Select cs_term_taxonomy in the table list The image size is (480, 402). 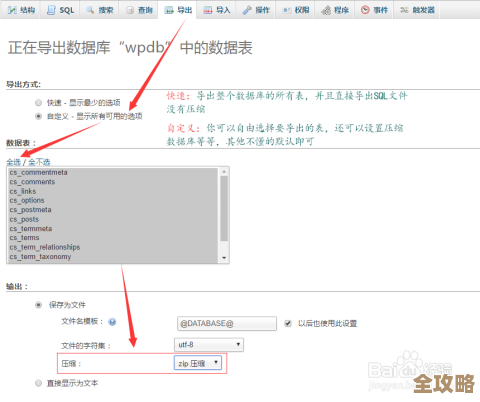pos(113,257)
